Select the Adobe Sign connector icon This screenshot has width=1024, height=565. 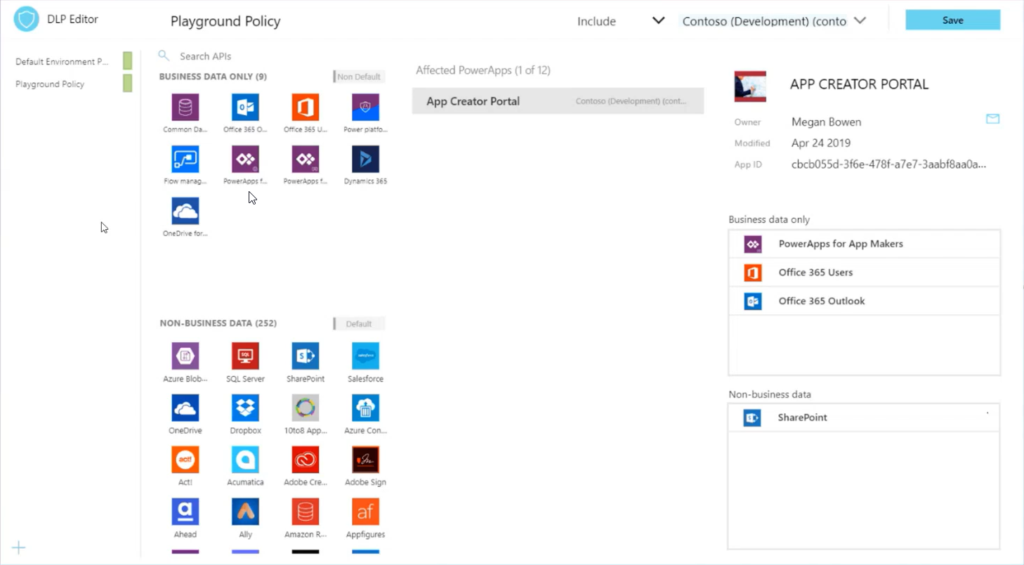pos(365,460)
